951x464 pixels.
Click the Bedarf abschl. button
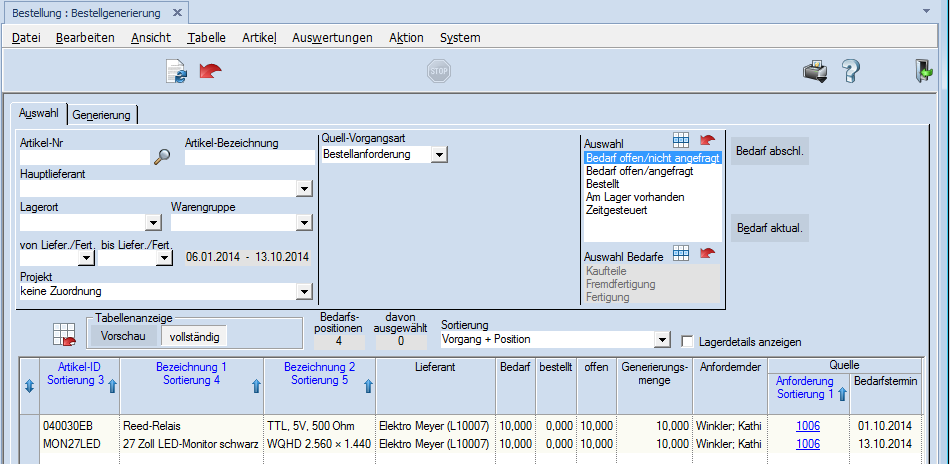pos(770,152)
